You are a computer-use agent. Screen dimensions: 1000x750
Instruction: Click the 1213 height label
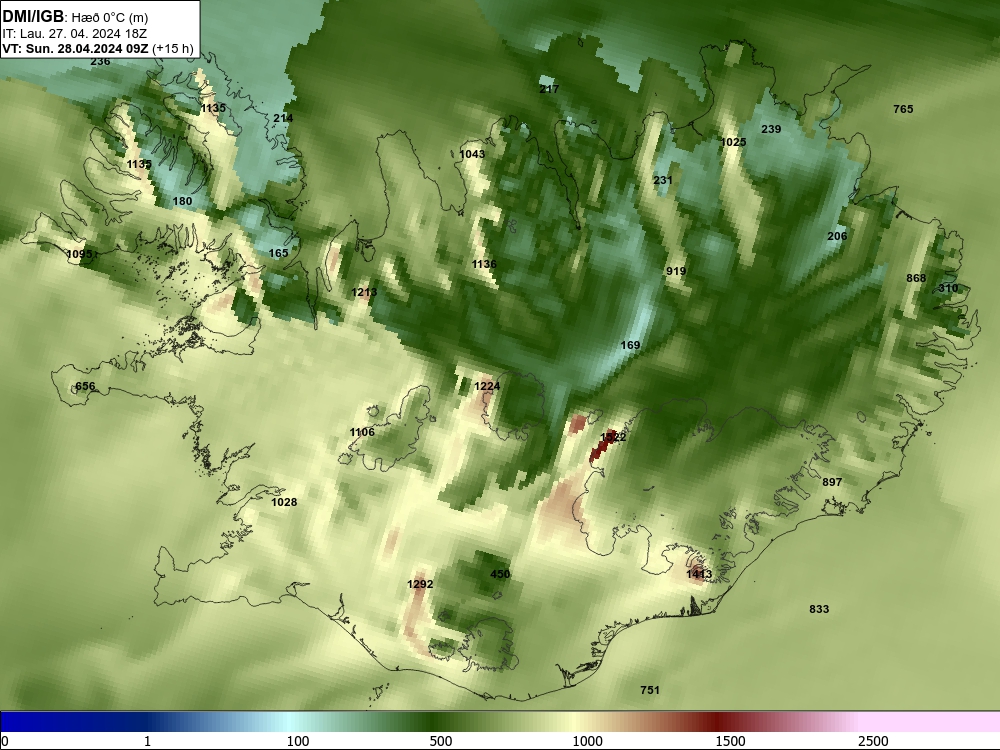pos(364,292)
